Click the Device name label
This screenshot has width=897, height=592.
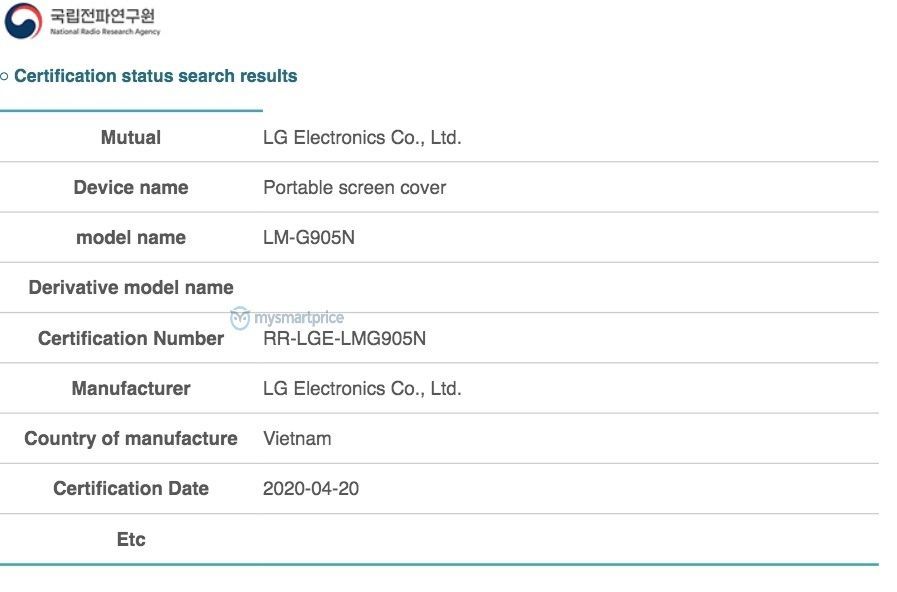[x=130, y=188]
